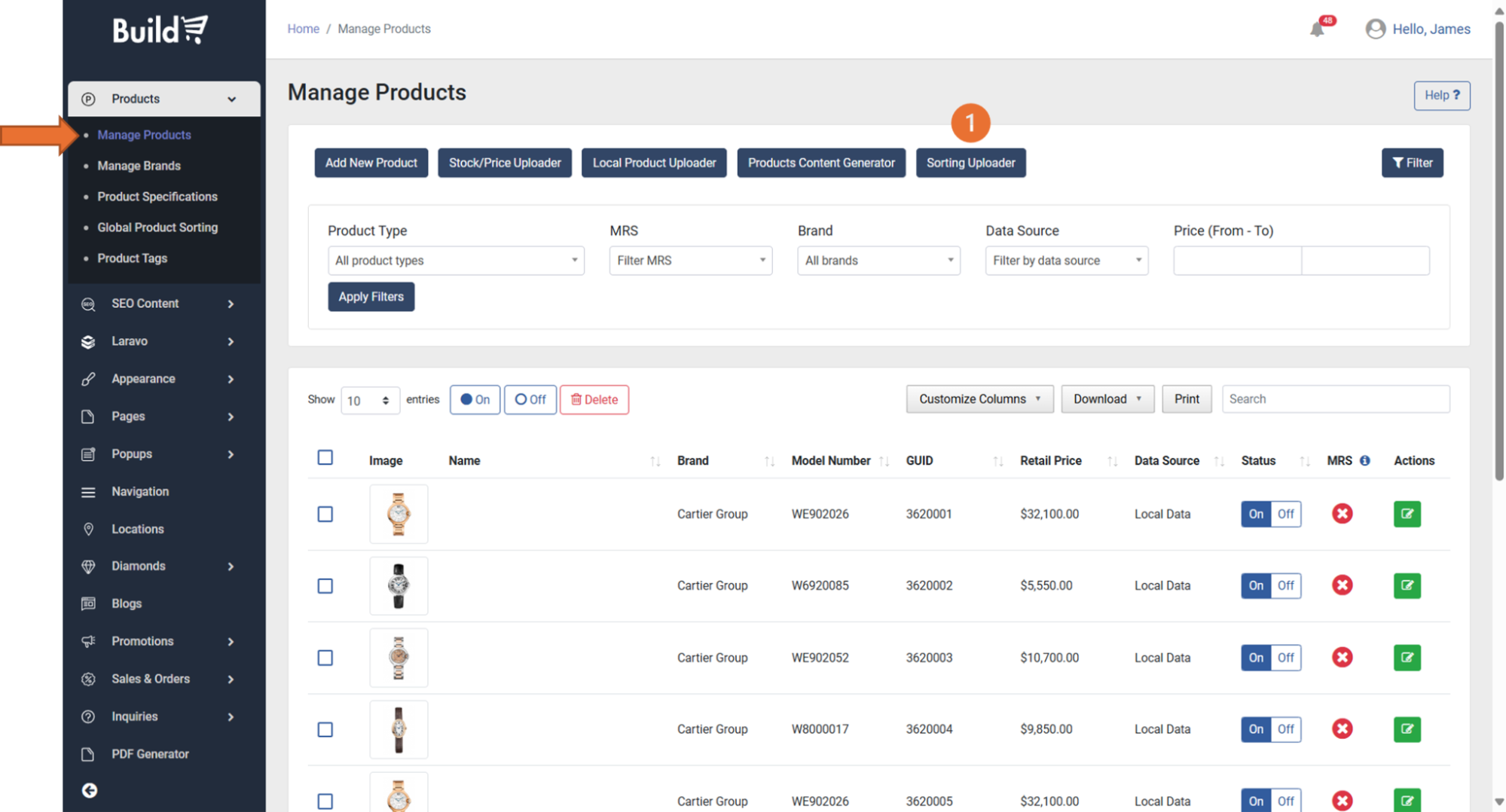Expand the Customize Columns dropdown
Image resolution: width=1506 pixels, height=812 pixels.
click(x=979, y=399)
